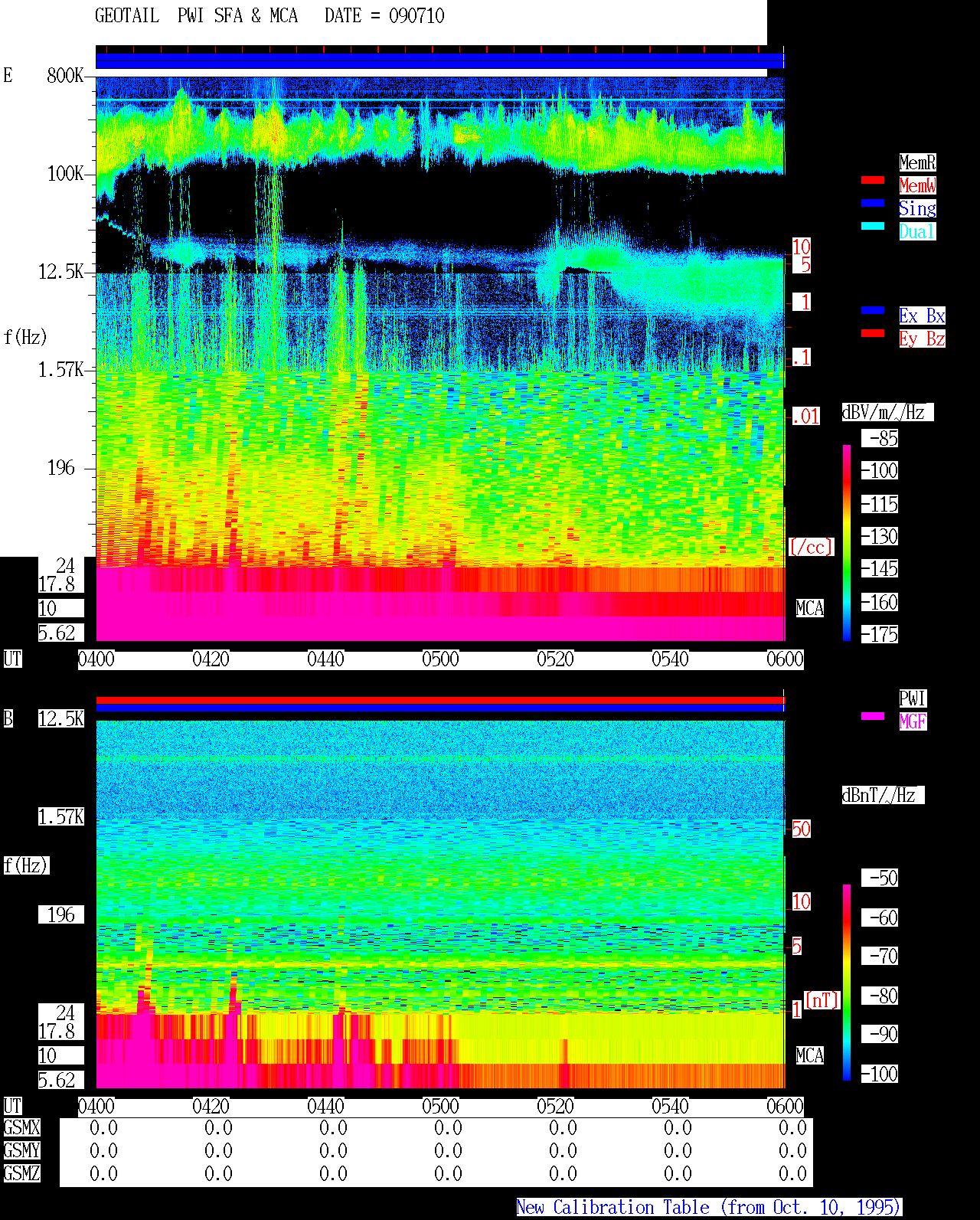Image resolution: width=980 pixels, height=1220 pixels.
Task: Click the dBnT/√Hz color scale bar
Action: pyautogui.click(x=847, y=983)
